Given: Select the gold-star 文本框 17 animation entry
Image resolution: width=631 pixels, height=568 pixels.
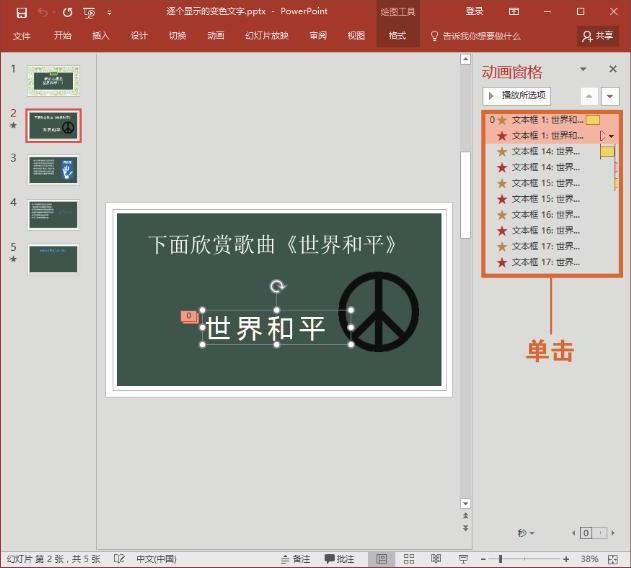Looking at the screenshot, I should (551, 246).
